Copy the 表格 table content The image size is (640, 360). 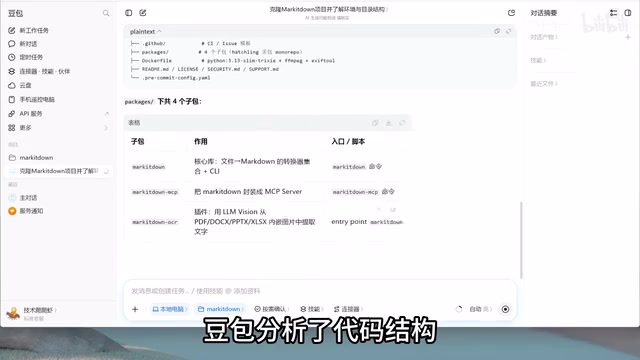pyautogui.click(x=375, y=123)
